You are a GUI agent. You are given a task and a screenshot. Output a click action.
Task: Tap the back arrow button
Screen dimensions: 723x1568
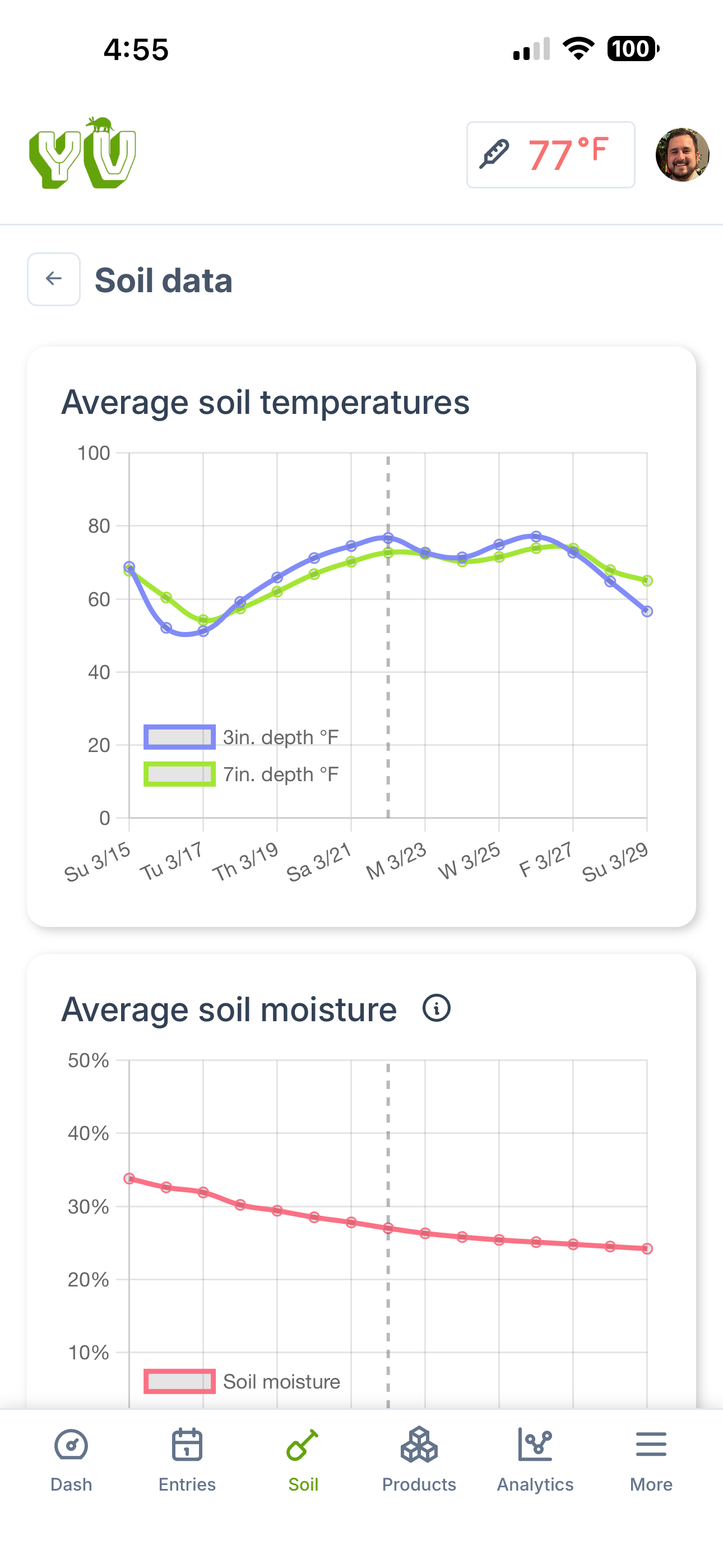pos(54,279)
